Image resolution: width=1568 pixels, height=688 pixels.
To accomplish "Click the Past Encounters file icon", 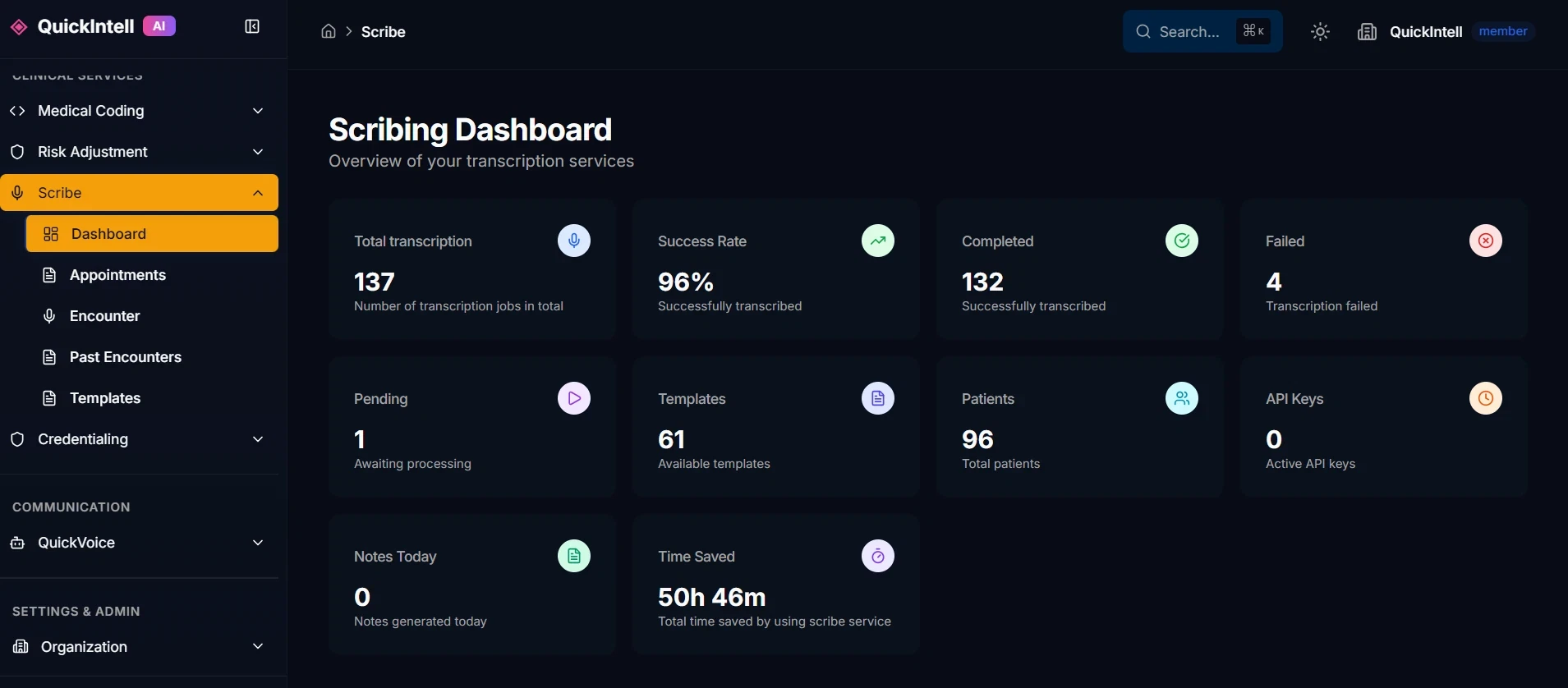I will tap(49, 357).
